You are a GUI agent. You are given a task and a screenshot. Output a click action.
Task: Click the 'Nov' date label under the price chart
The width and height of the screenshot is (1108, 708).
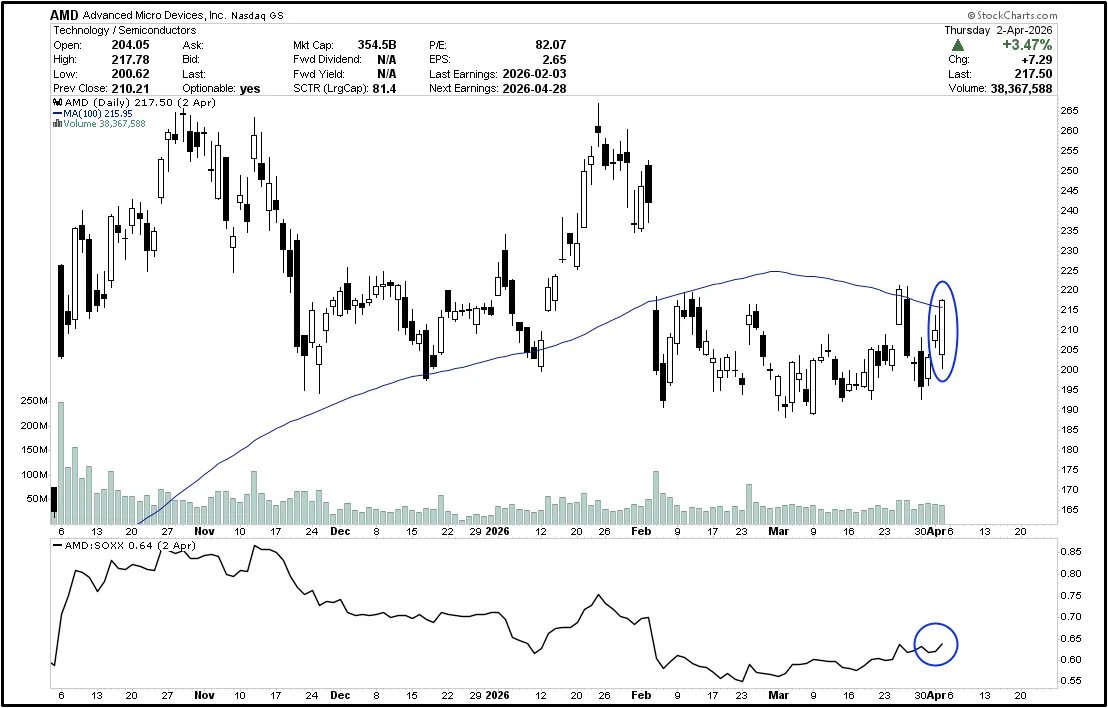(204, 531)
